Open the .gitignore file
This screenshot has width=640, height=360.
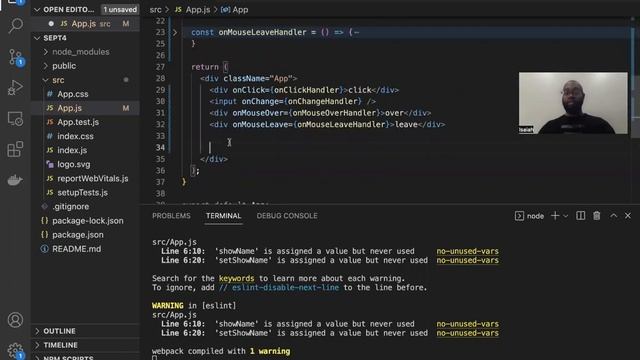click(x=86, y=207)
